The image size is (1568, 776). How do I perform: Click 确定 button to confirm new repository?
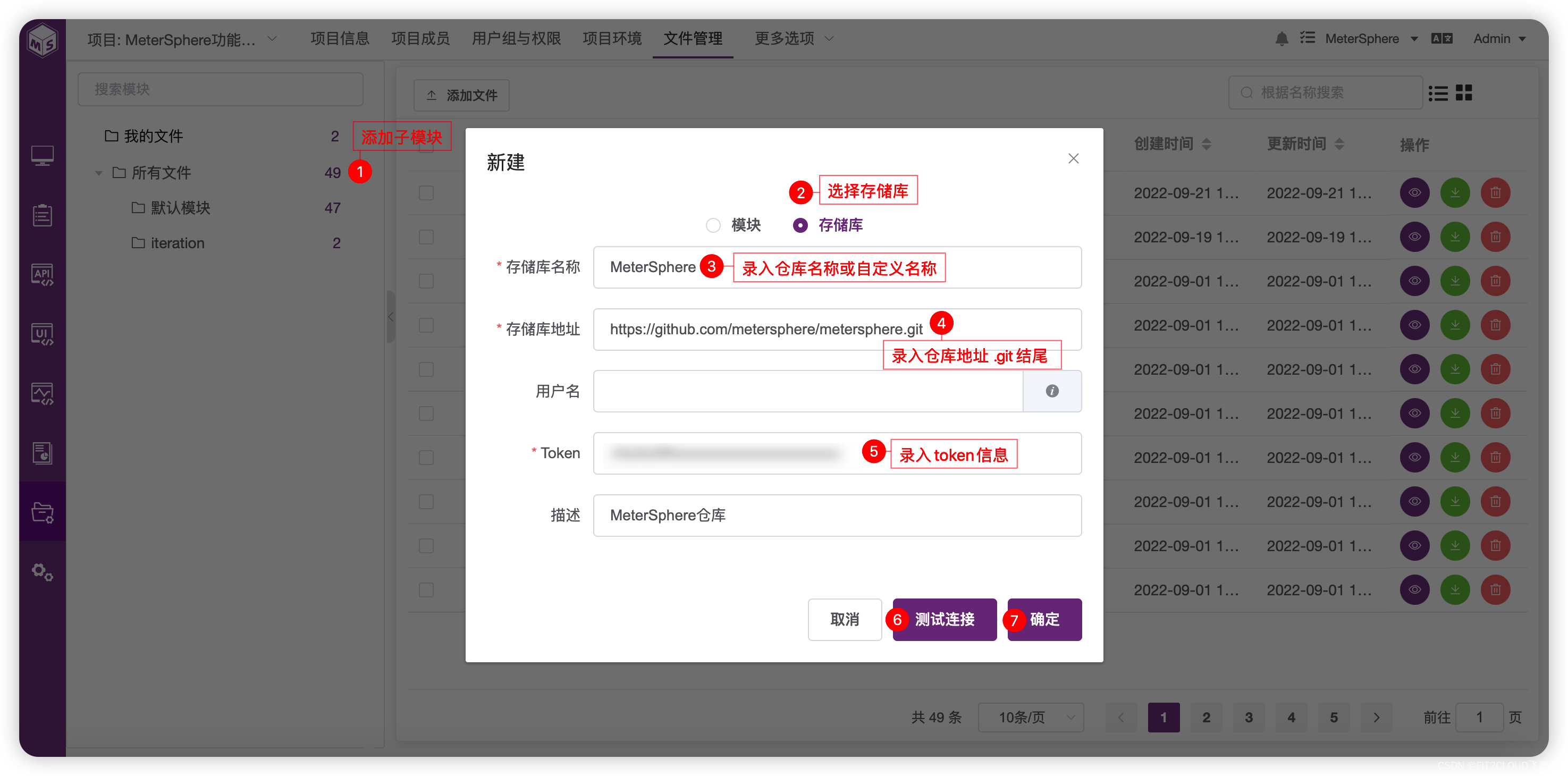[x=1043, y=619]
